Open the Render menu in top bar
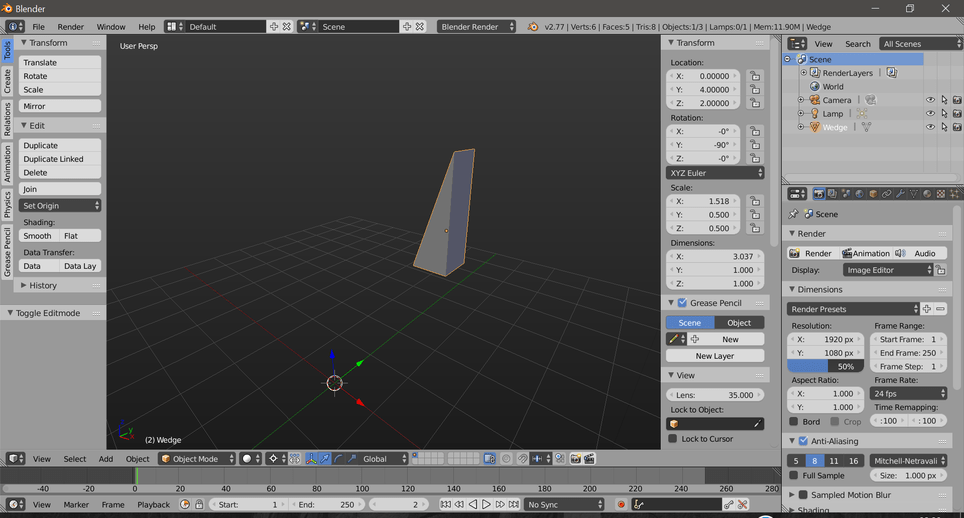 [70, 27]
